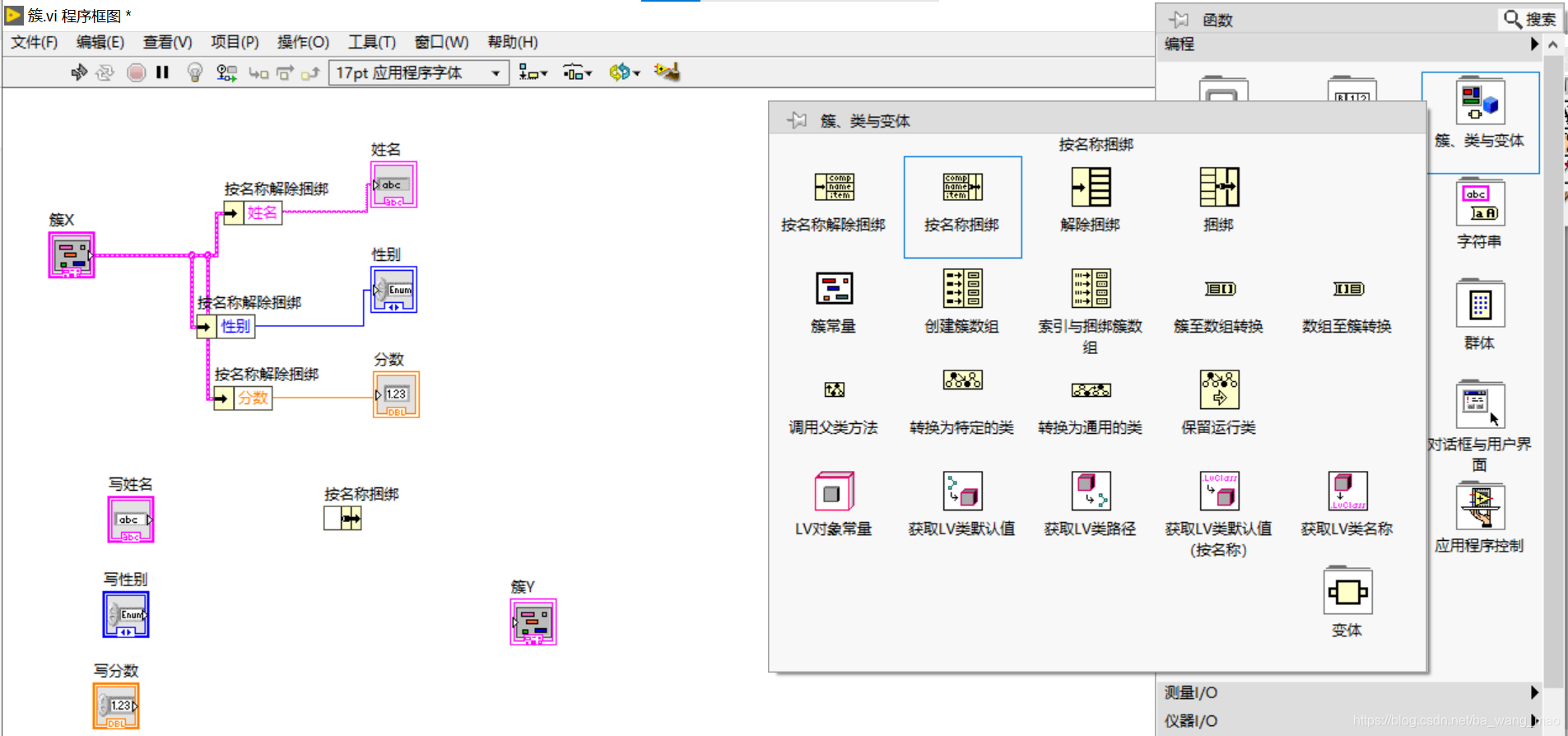Open the Reorder dropdown

pyautogui.click(x=625, y=72)
